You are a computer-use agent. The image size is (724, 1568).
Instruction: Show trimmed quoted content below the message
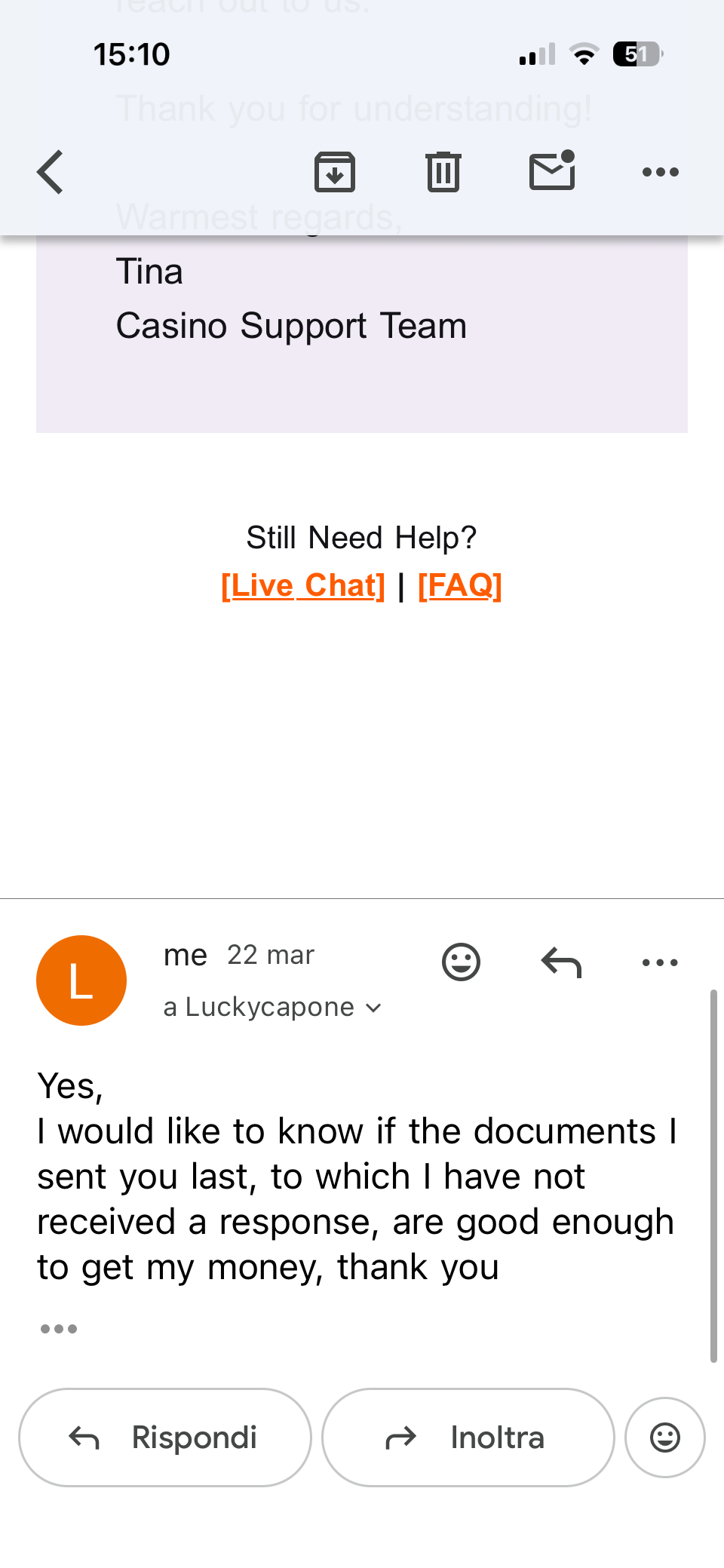(x=59, y=1329)
